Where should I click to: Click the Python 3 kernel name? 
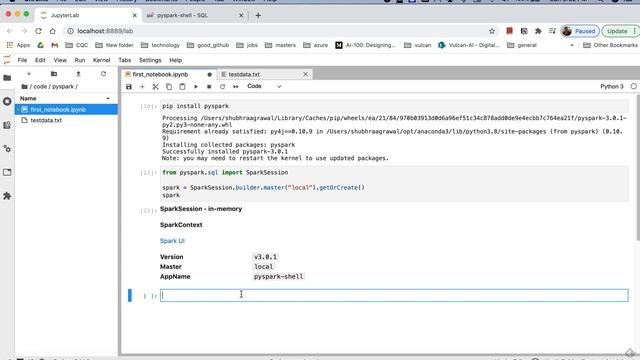click(611, 87)
